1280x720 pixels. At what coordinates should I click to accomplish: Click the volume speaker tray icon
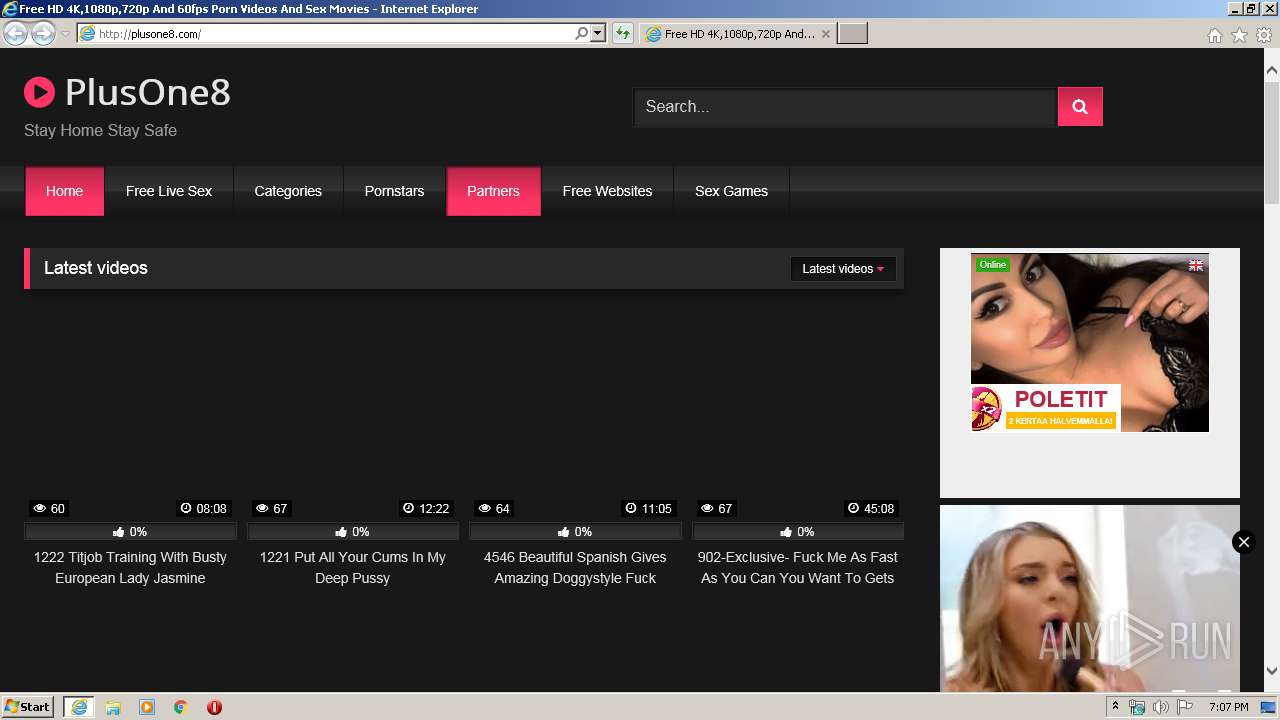(x=1161, y=707)
